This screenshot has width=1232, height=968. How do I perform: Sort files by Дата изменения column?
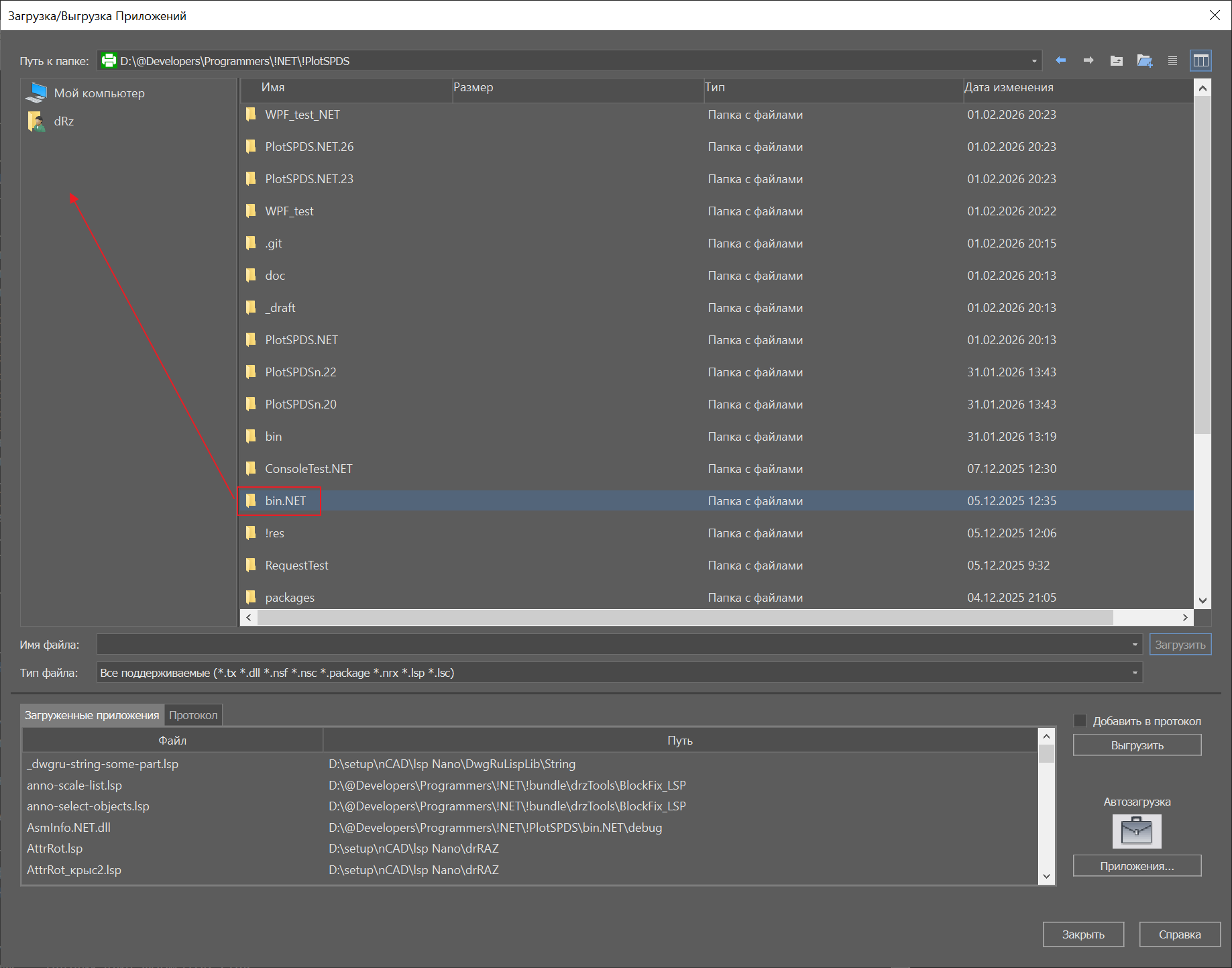tap(1009, 87)
